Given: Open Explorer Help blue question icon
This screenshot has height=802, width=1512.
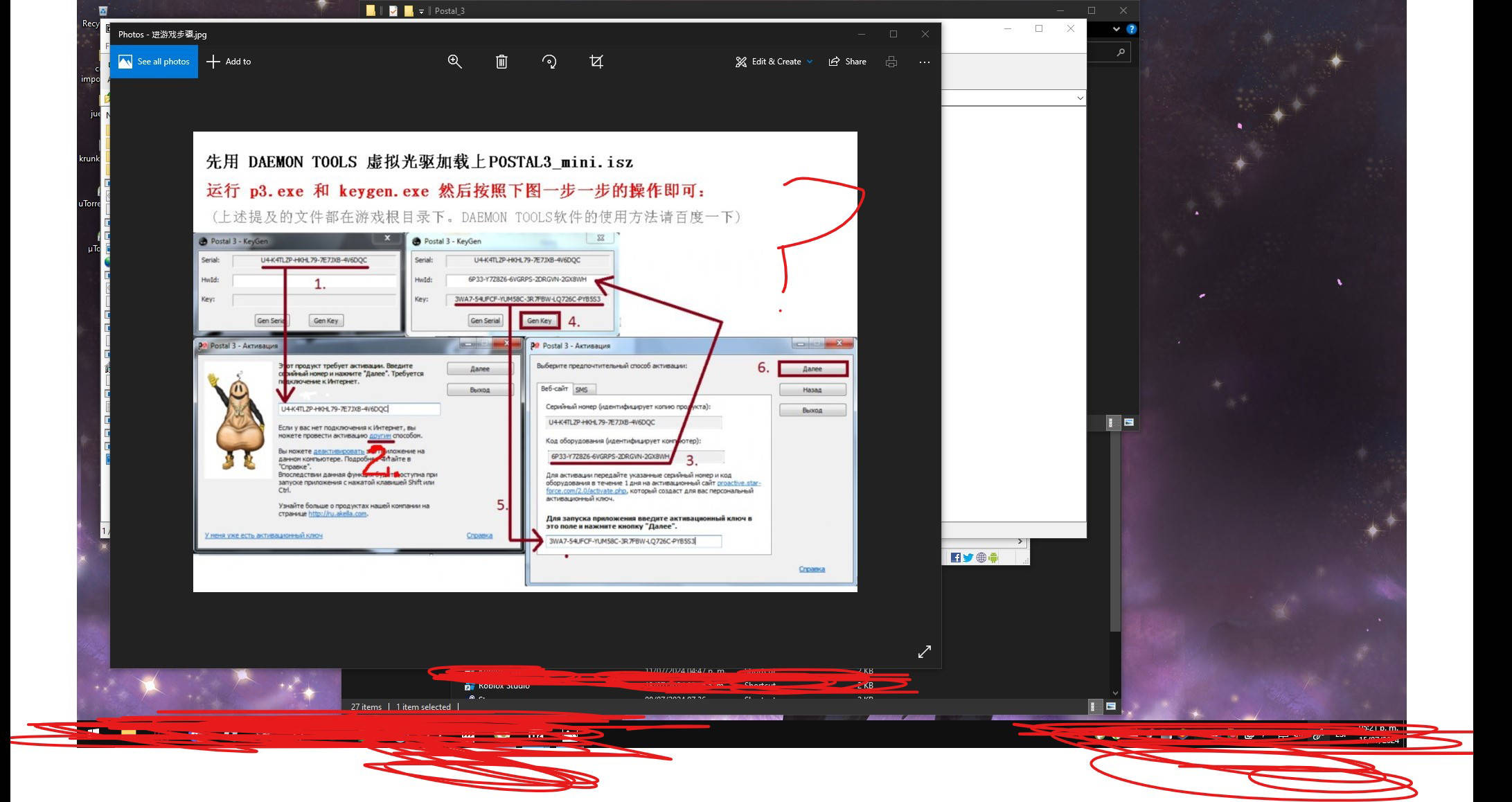Looking at the screenshot, I should (x=1131, y=29).
